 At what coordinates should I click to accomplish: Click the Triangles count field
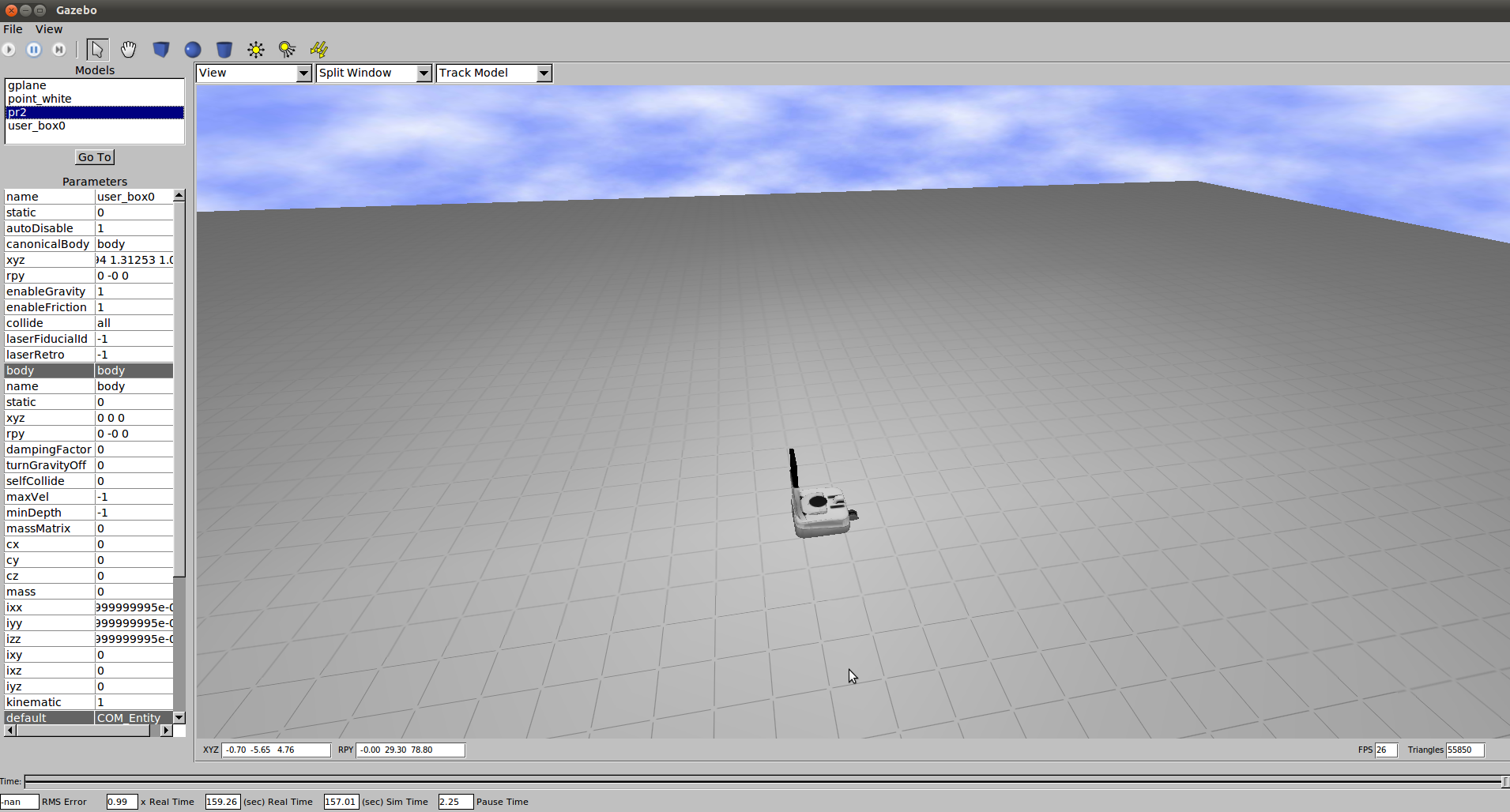(x=1465, y=750)
